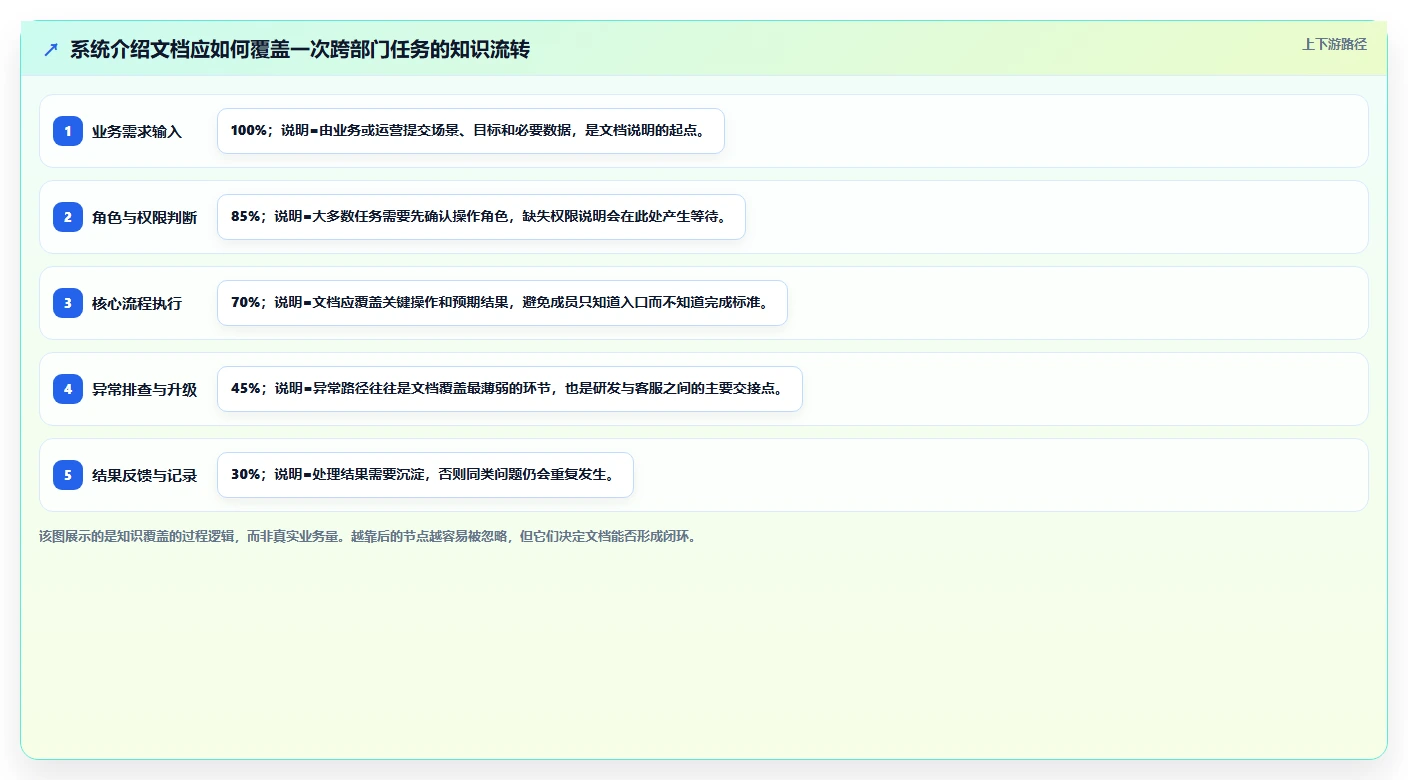Select step badge 1 for 业务需求输入
Screen dimensions: 1408x780
pos(68,131)
